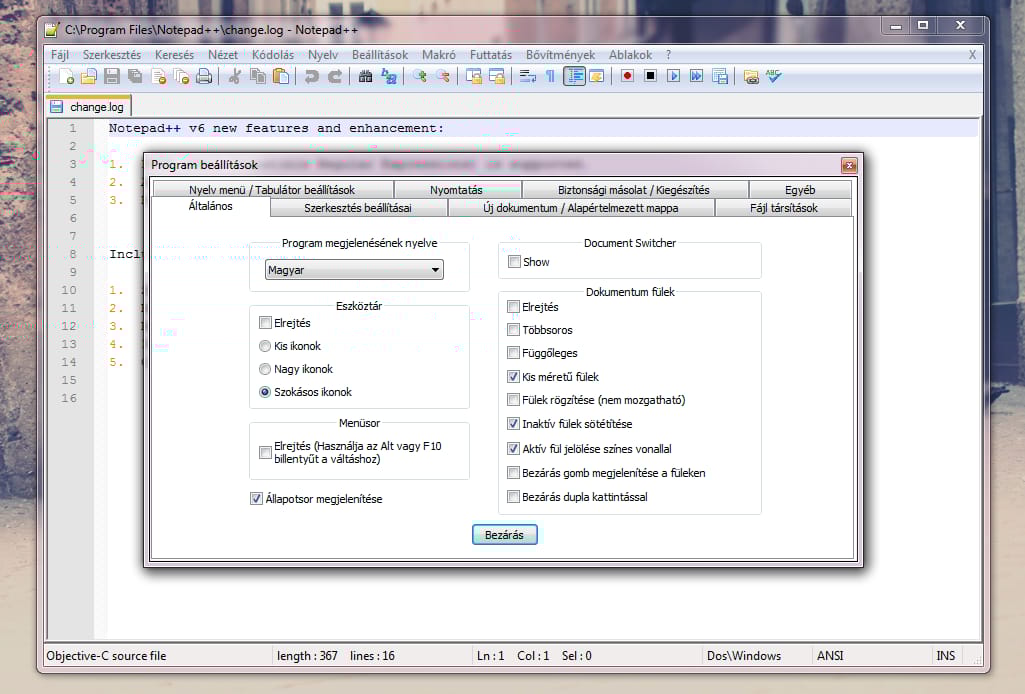Click the Word wrap toolbar icon

pos(528,76)
